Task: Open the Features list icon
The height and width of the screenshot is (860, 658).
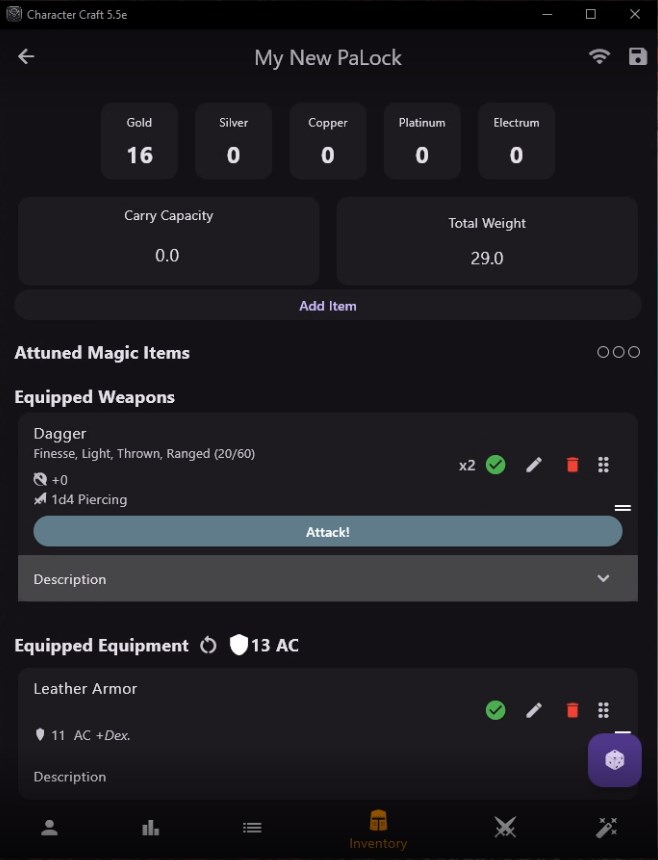Action: click(x=252, y=827)
